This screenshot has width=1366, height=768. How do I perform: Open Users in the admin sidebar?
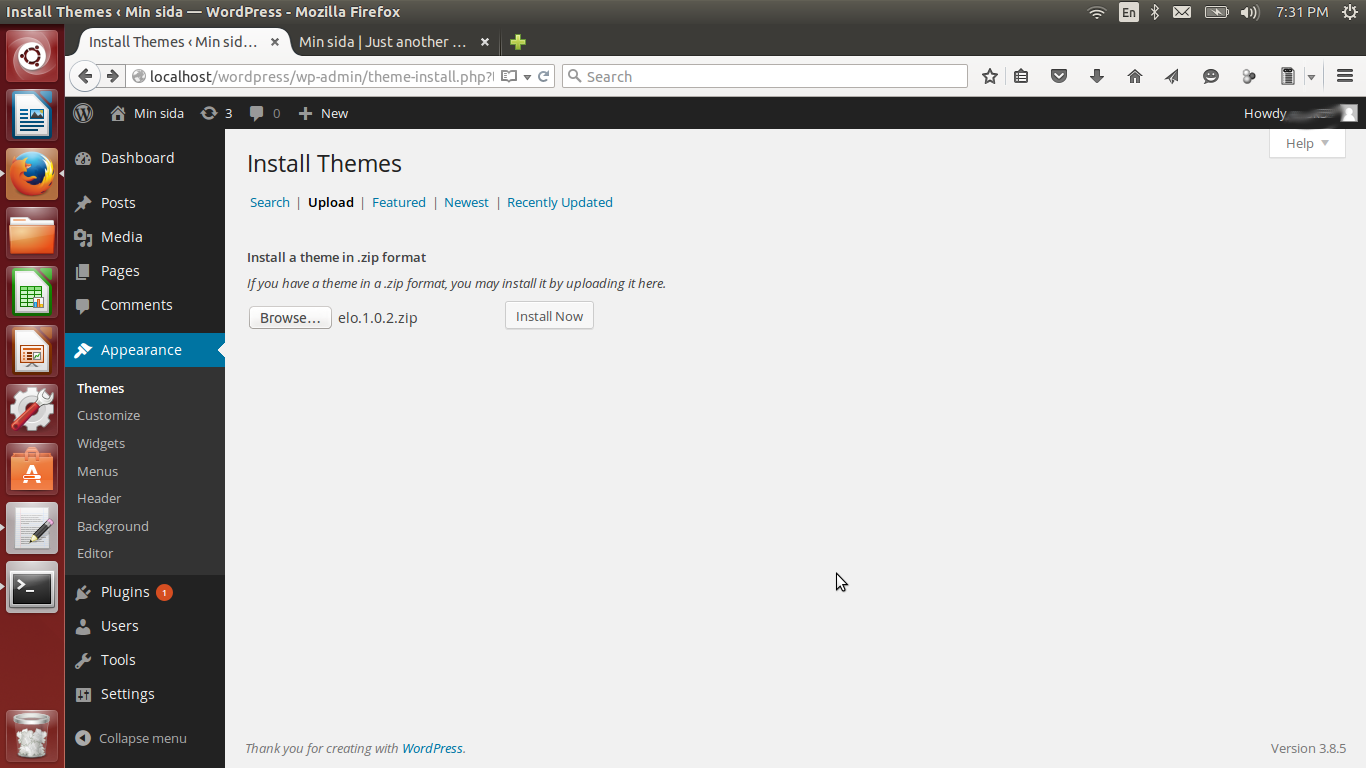145,626
